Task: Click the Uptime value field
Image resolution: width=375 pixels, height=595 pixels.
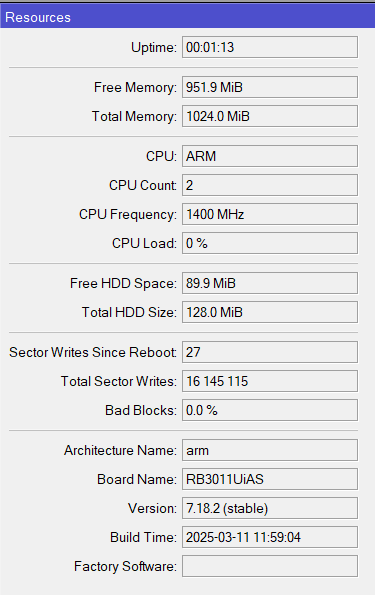Action: pos(270,47)
